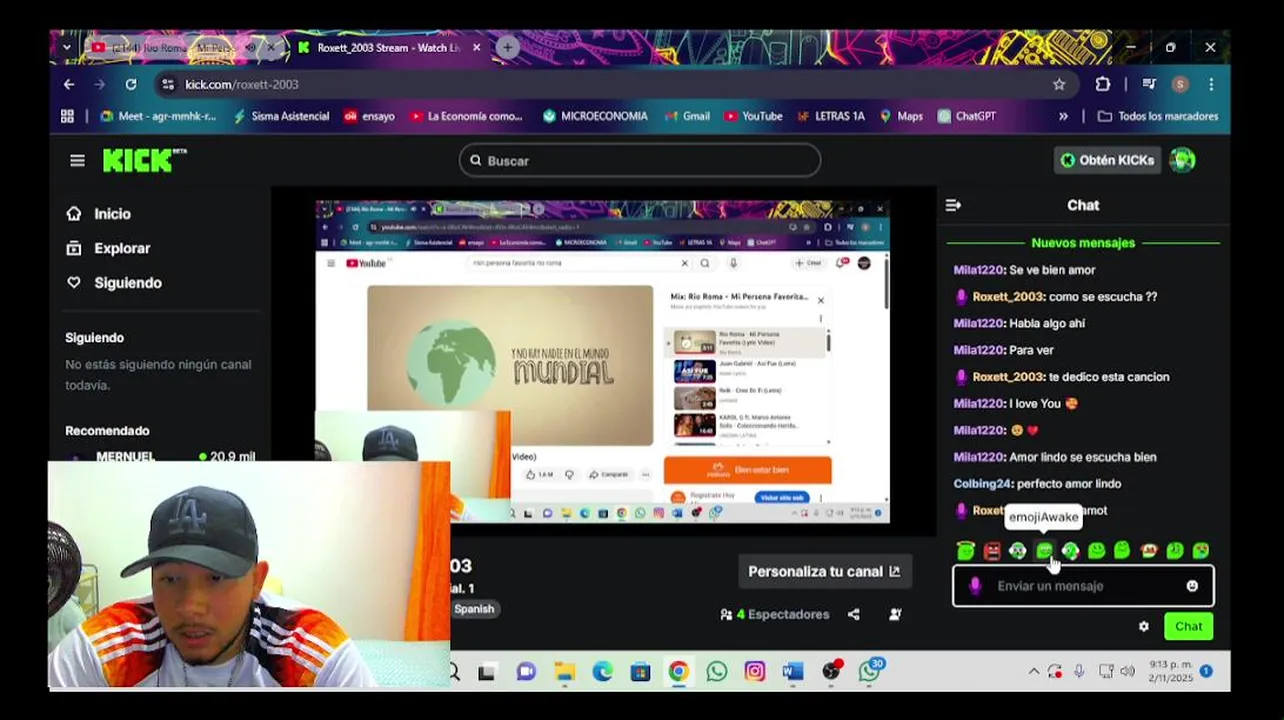Insert the sixth smiling green emote
The image size is (1284, 720).
[x=1096, y=550]
